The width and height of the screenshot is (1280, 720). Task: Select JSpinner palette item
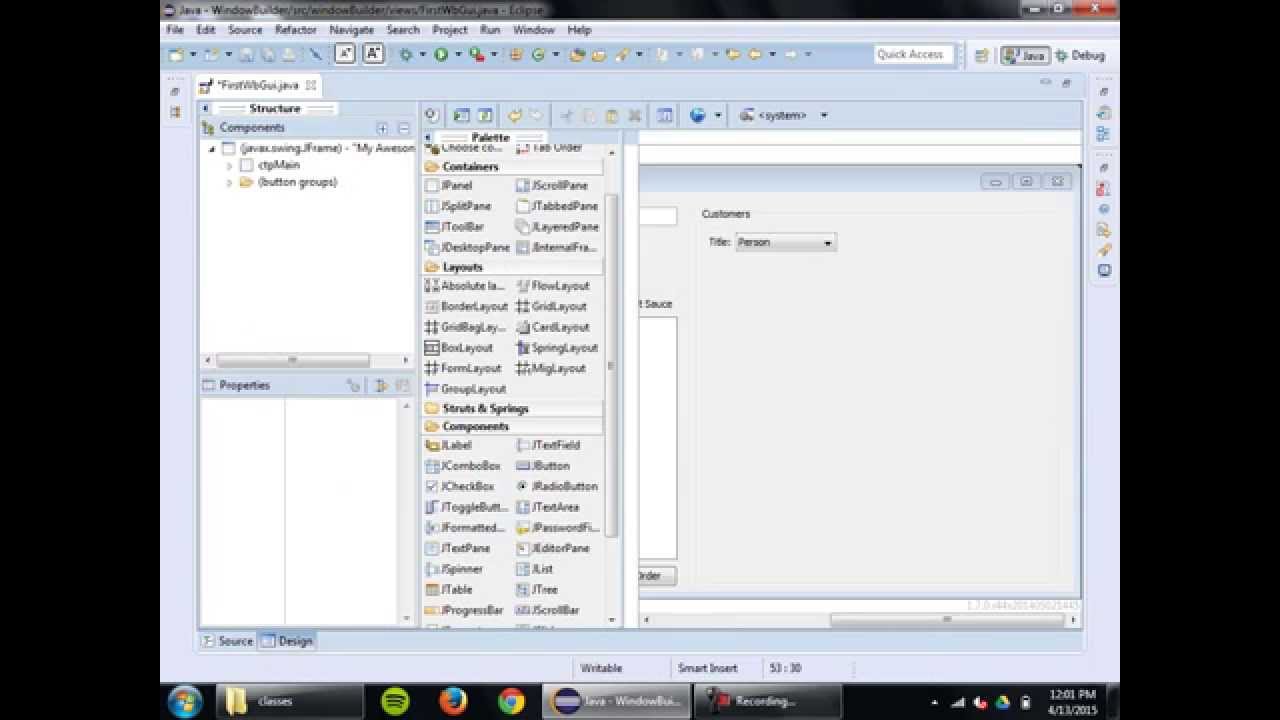click(454, 569)
